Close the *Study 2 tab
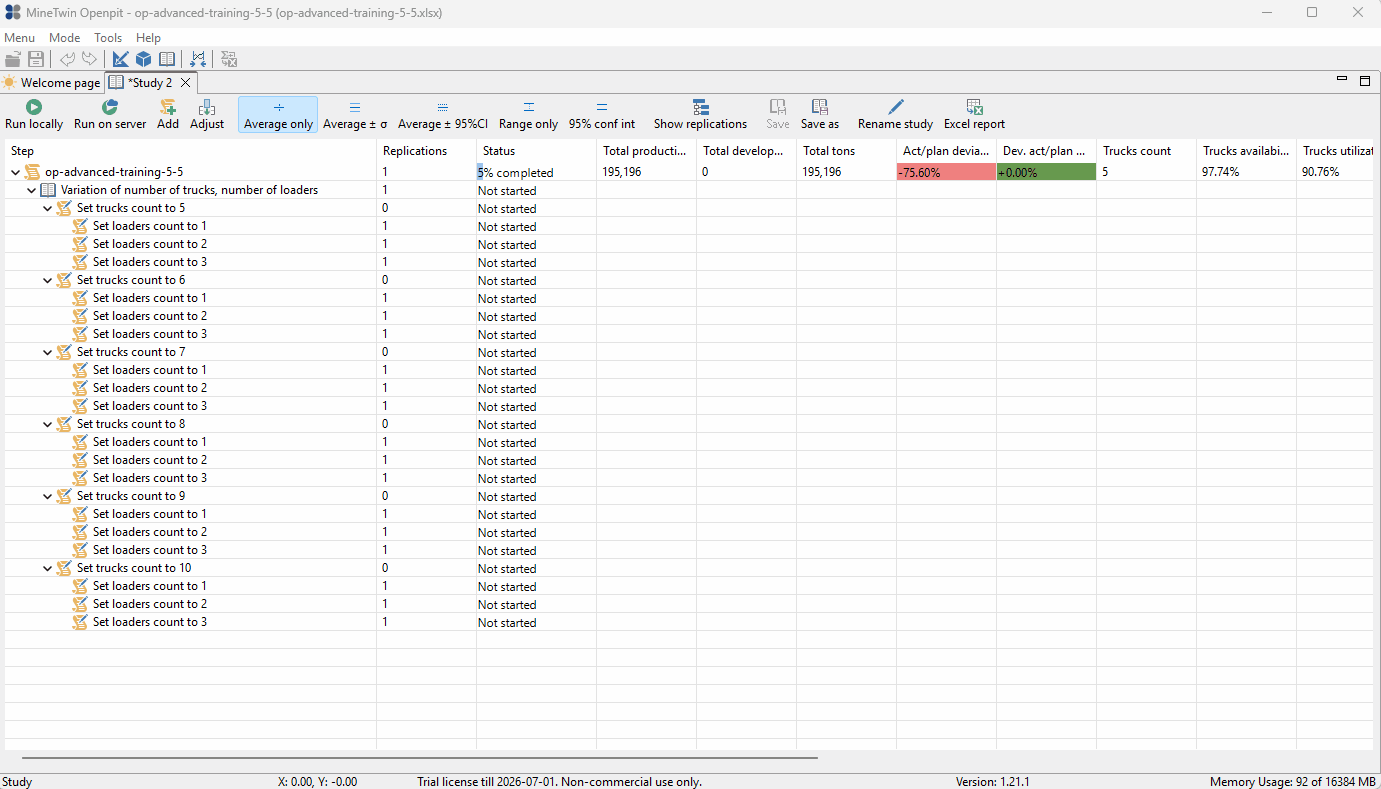Image resolution: width=1381 pixels, height=789 pixels. (x=185, y=83)
